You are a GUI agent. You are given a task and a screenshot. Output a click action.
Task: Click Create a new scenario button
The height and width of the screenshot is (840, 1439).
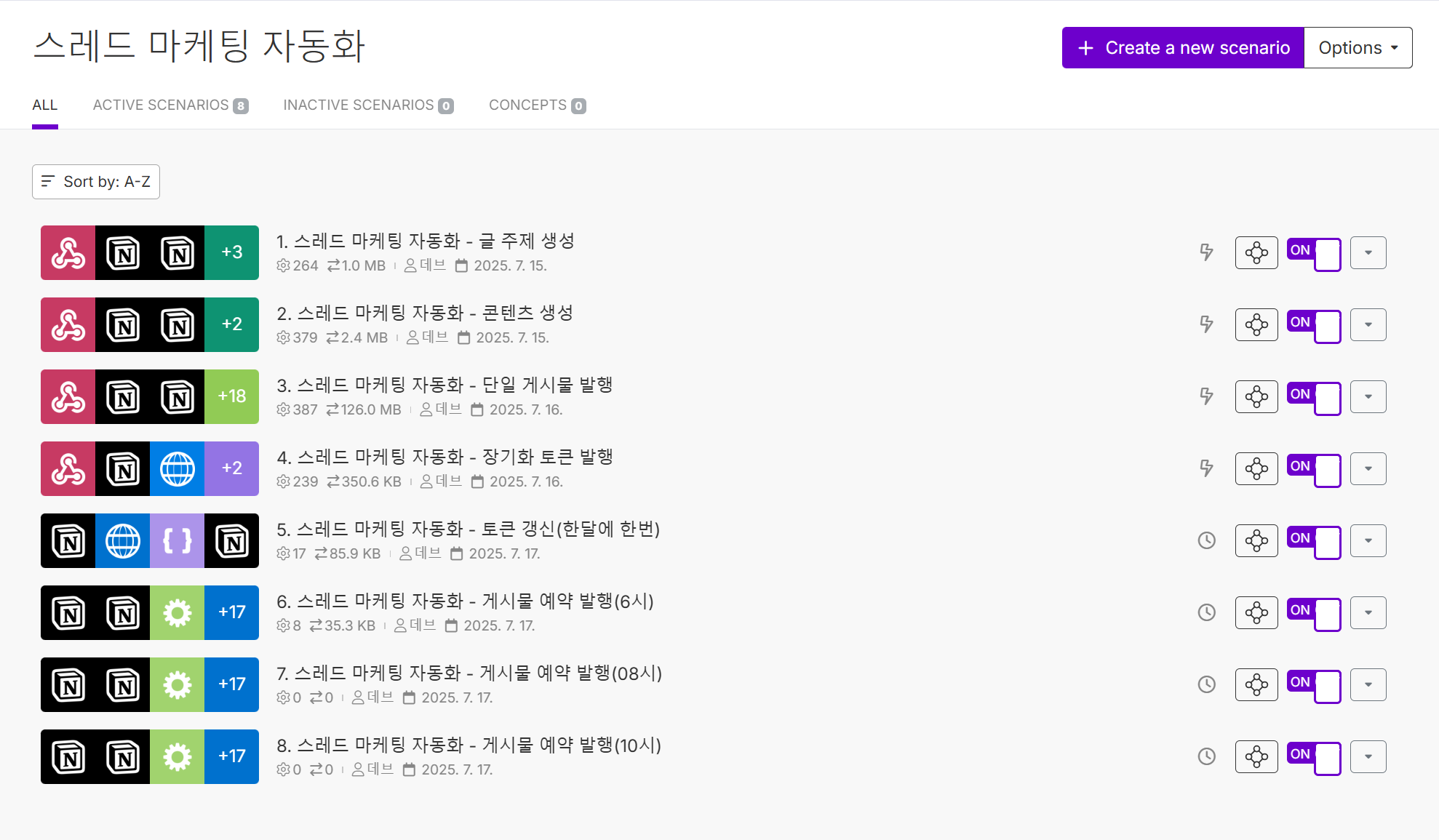[1183, 48]
